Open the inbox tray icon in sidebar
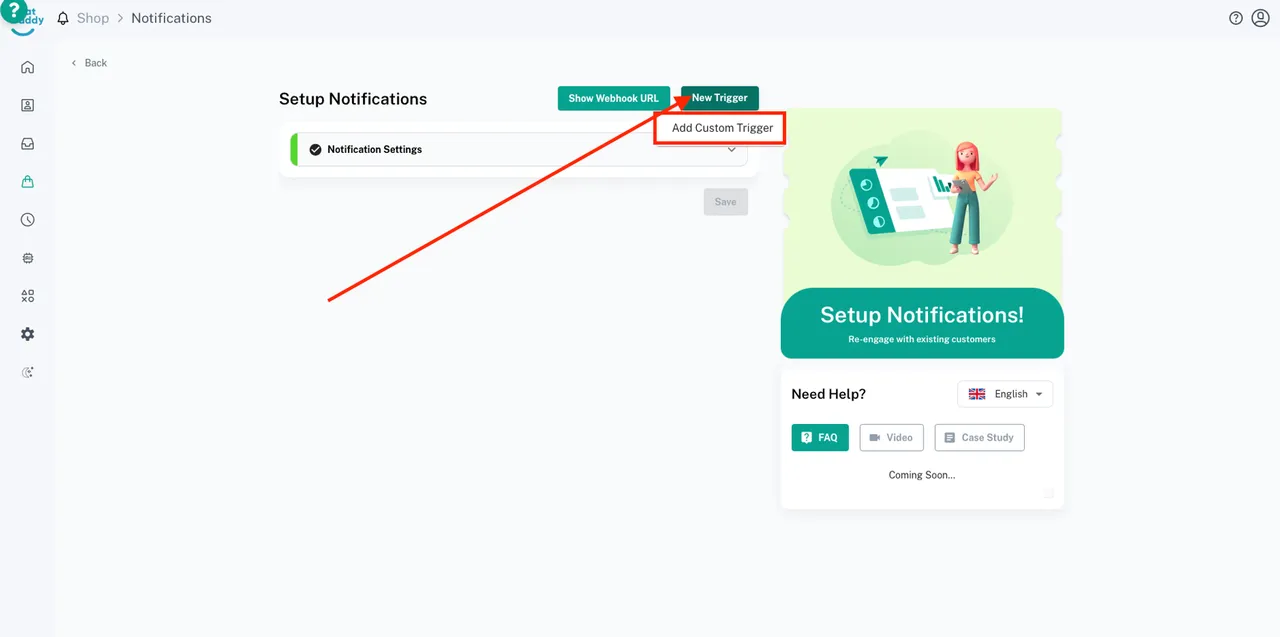Screen dimensions: 1280x637 pos(28,144)
